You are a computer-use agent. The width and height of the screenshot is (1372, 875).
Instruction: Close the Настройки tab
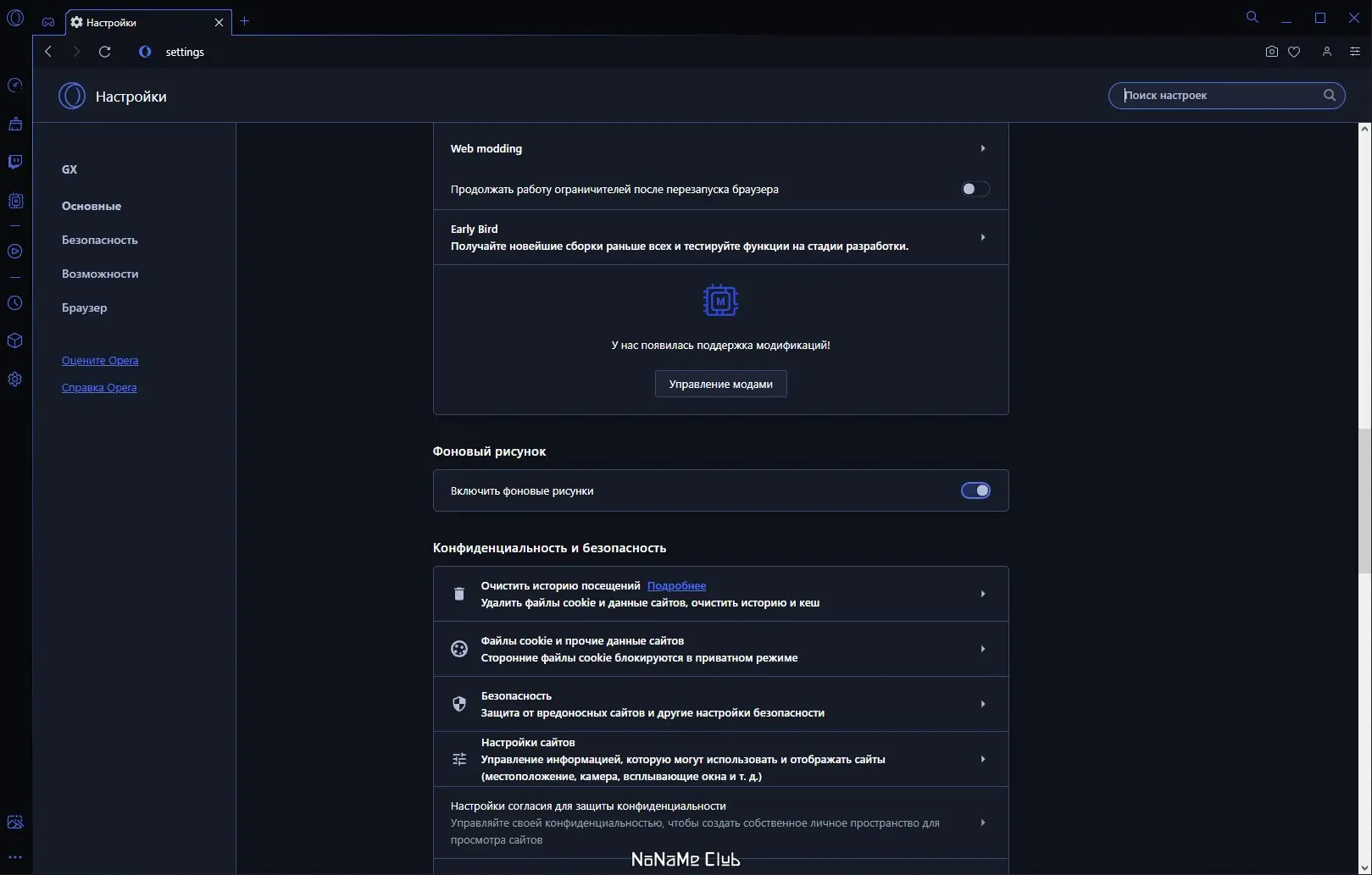pyautogui.click(x=219, y=22)
